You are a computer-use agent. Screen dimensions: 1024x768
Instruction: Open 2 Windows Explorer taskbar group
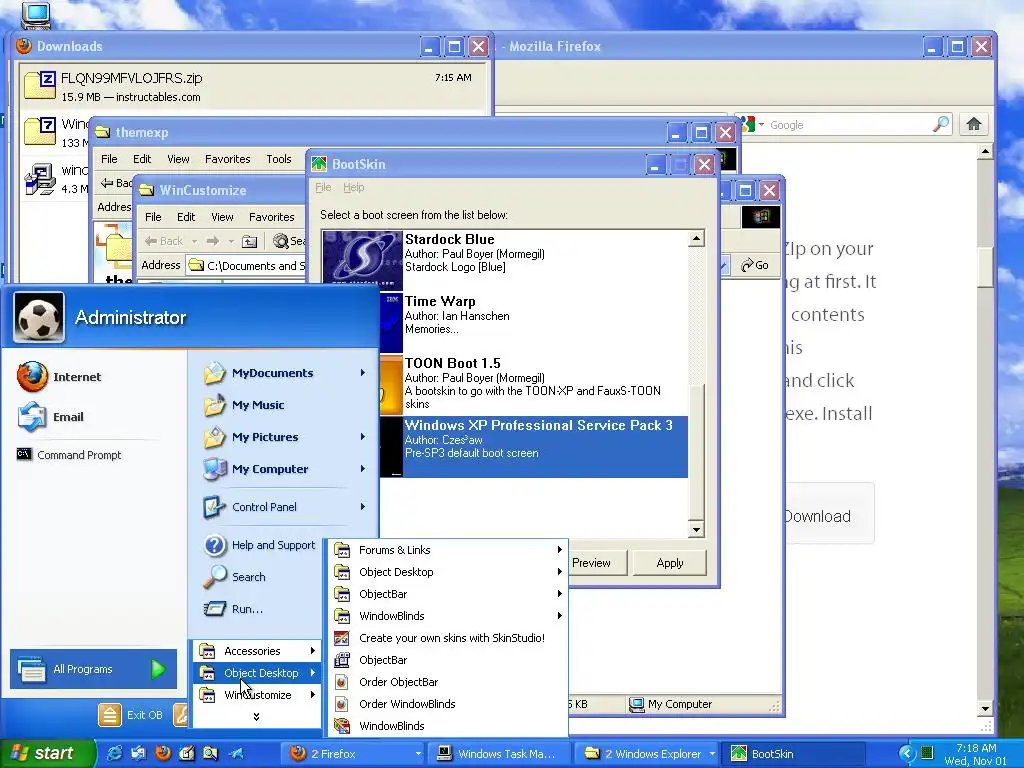(647, 754)
